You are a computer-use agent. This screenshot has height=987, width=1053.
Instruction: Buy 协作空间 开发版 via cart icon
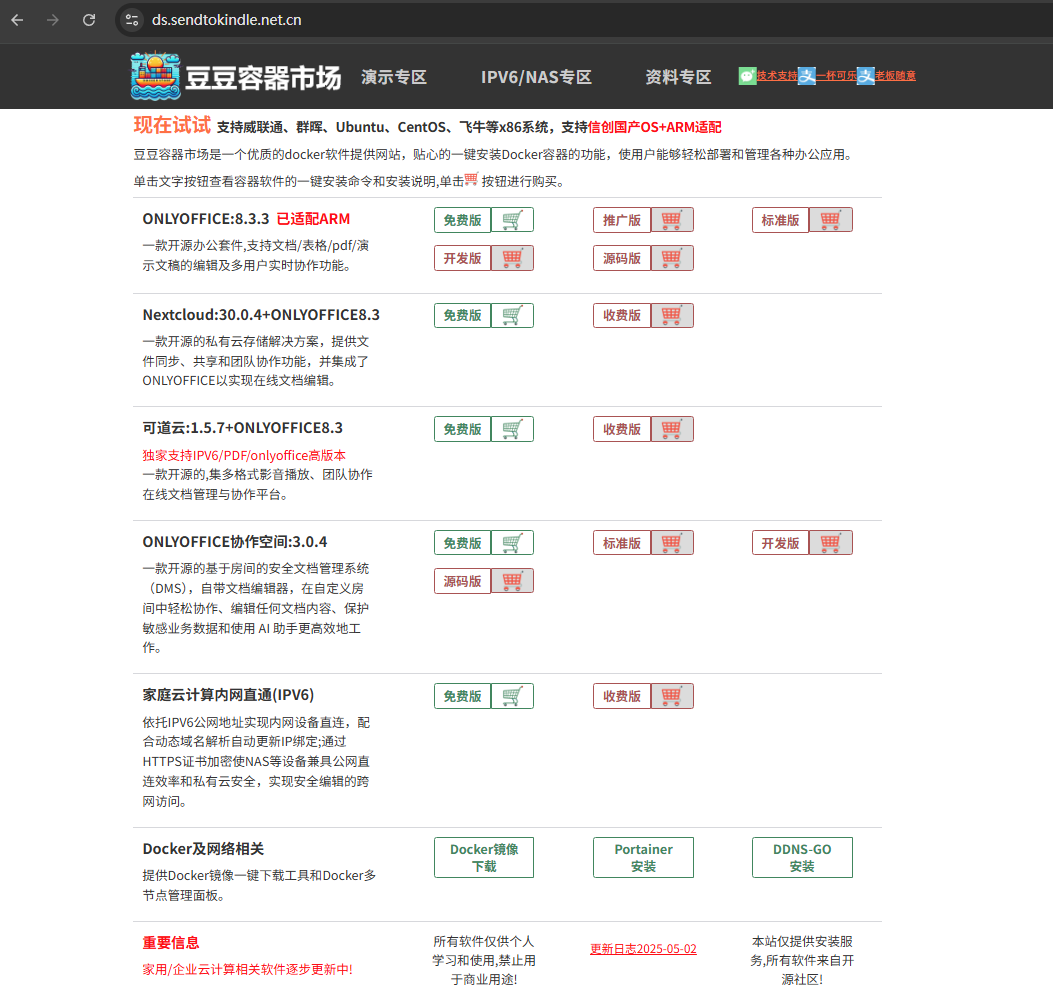coord(831,543)
